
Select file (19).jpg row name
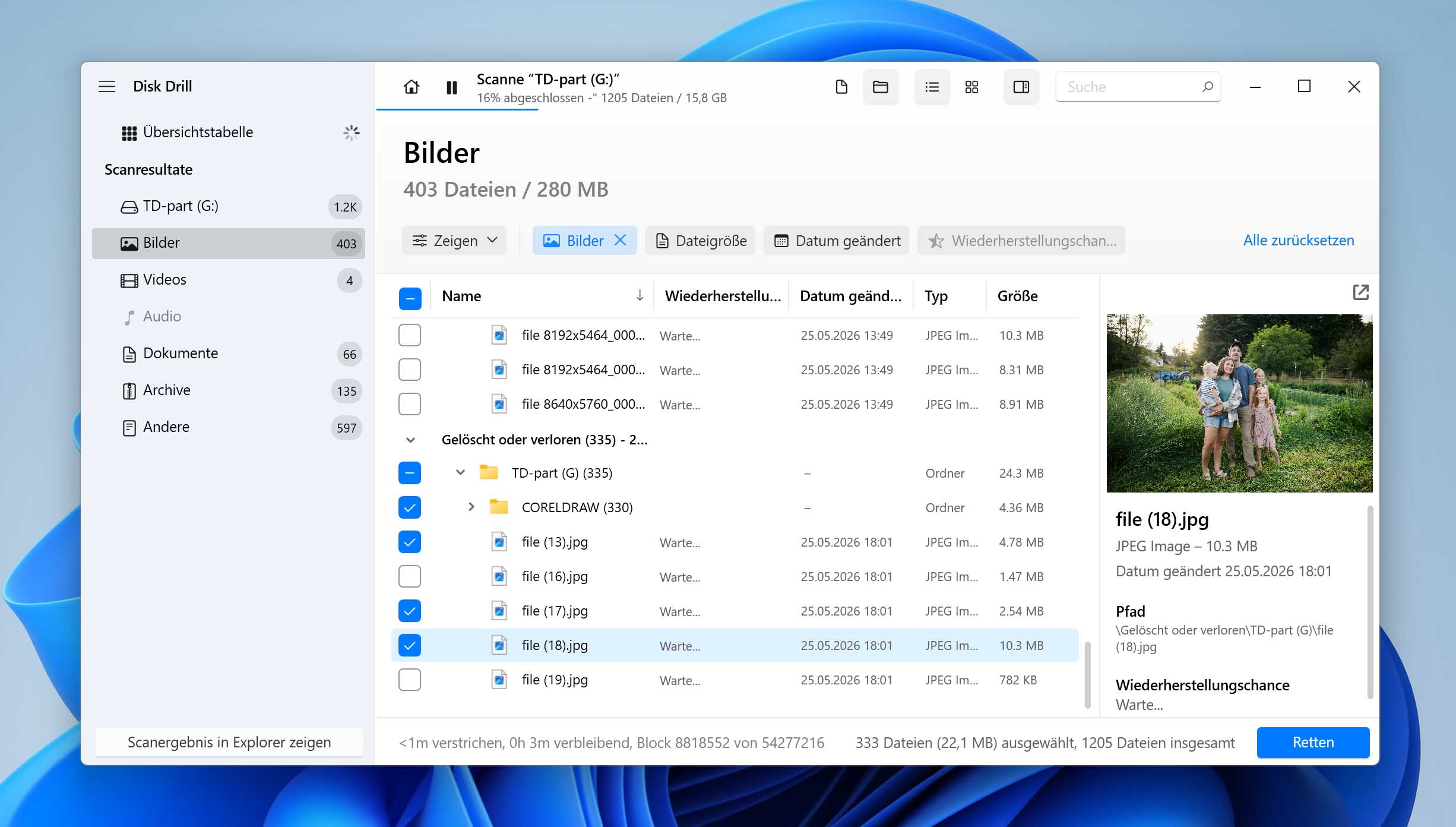click(555, 680)
